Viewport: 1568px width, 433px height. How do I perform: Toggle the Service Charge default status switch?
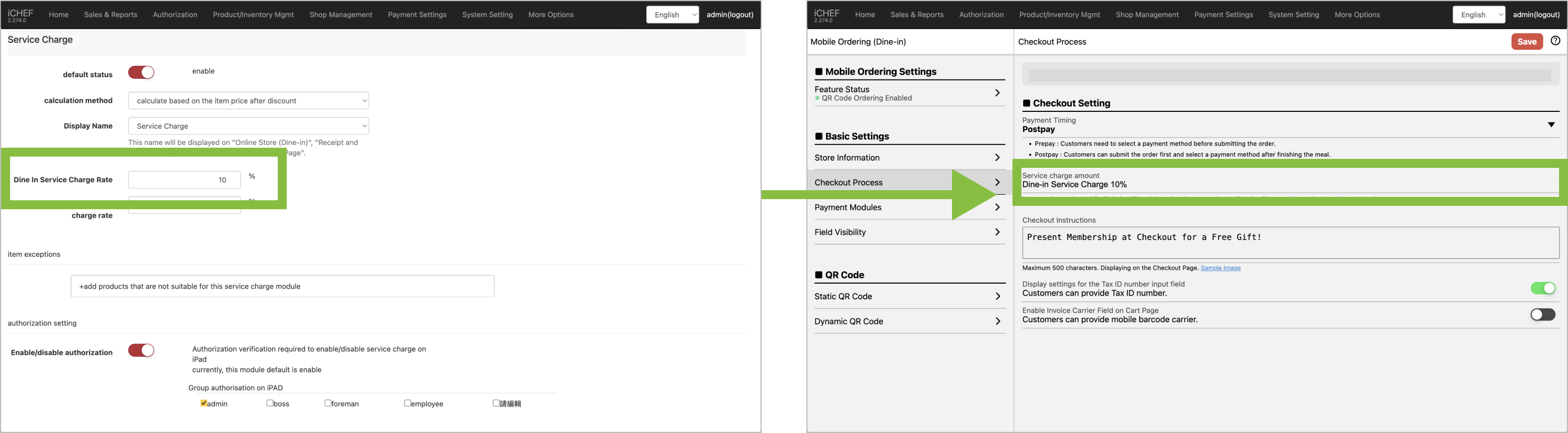click(141, 73)
